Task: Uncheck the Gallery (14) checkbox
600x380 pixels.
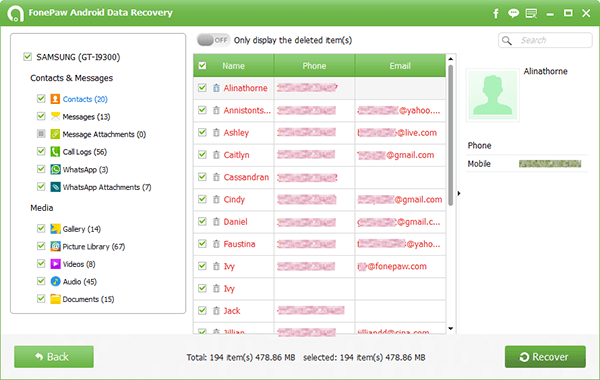Action: coord(41,228)
